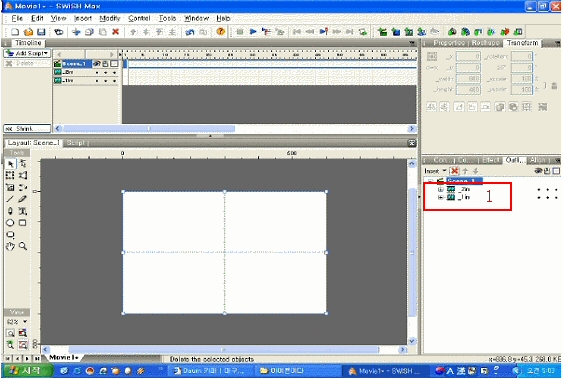Toggle Scene_1 lock icon in timeline

point(105,64)
